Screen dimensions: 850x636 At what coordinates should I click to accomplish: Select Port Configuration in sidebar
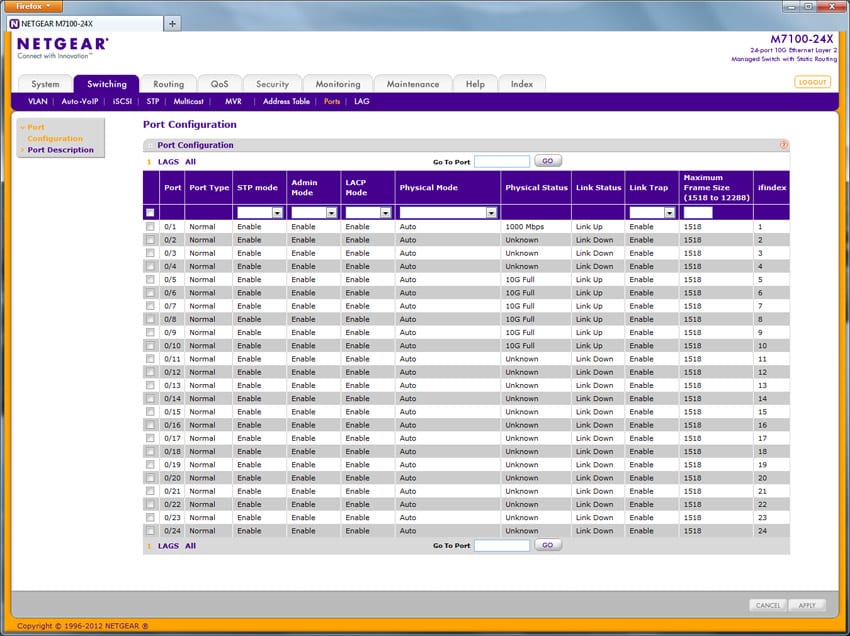point(55,133)
